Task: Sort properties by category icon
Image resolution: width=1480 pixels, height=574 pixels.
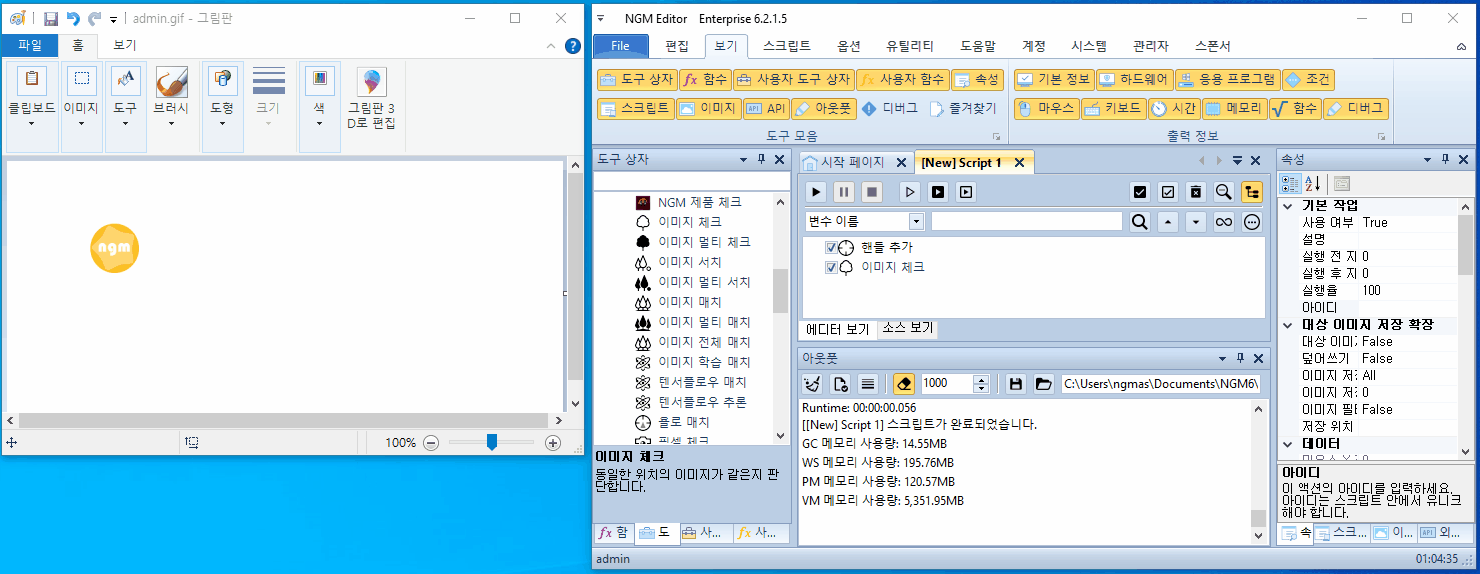Action: 1290,183
